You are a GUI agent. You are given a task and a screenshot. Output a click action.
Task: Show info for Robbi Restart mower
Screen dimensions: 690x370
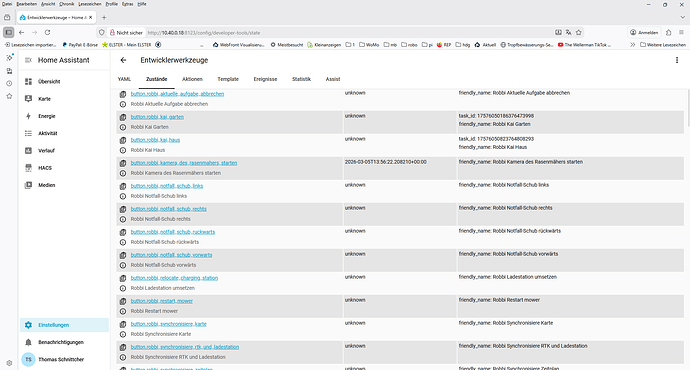[123, 311]
